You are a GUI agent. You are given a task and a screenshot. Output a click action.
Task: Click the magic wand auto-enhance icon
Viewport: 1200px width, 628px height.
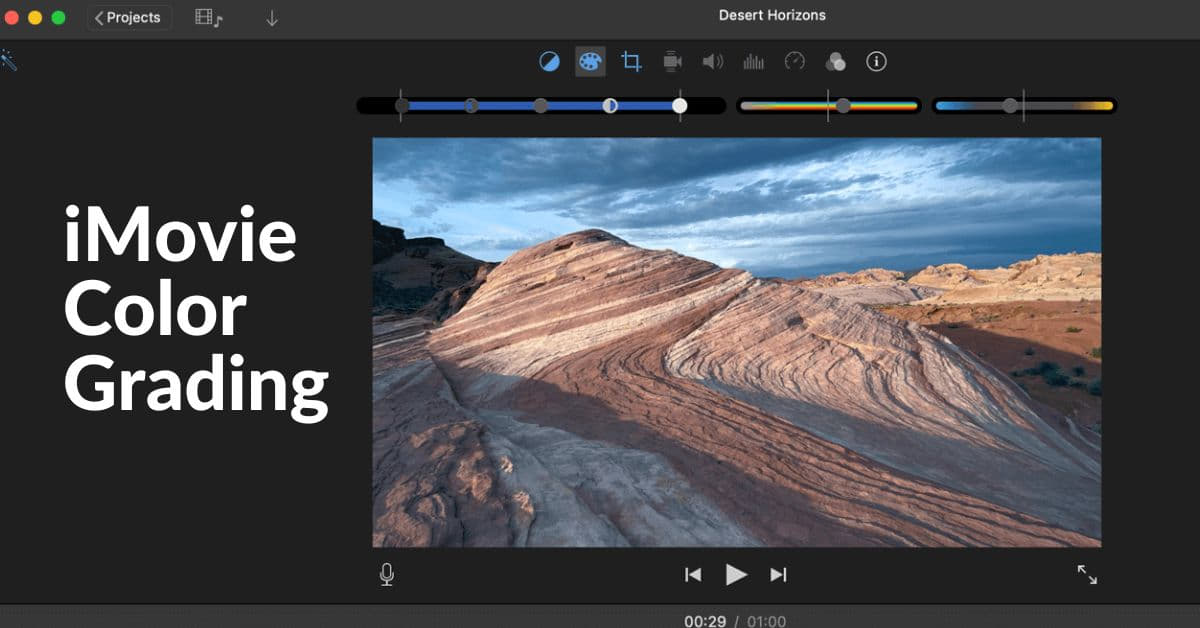click(x=9, y=61)
